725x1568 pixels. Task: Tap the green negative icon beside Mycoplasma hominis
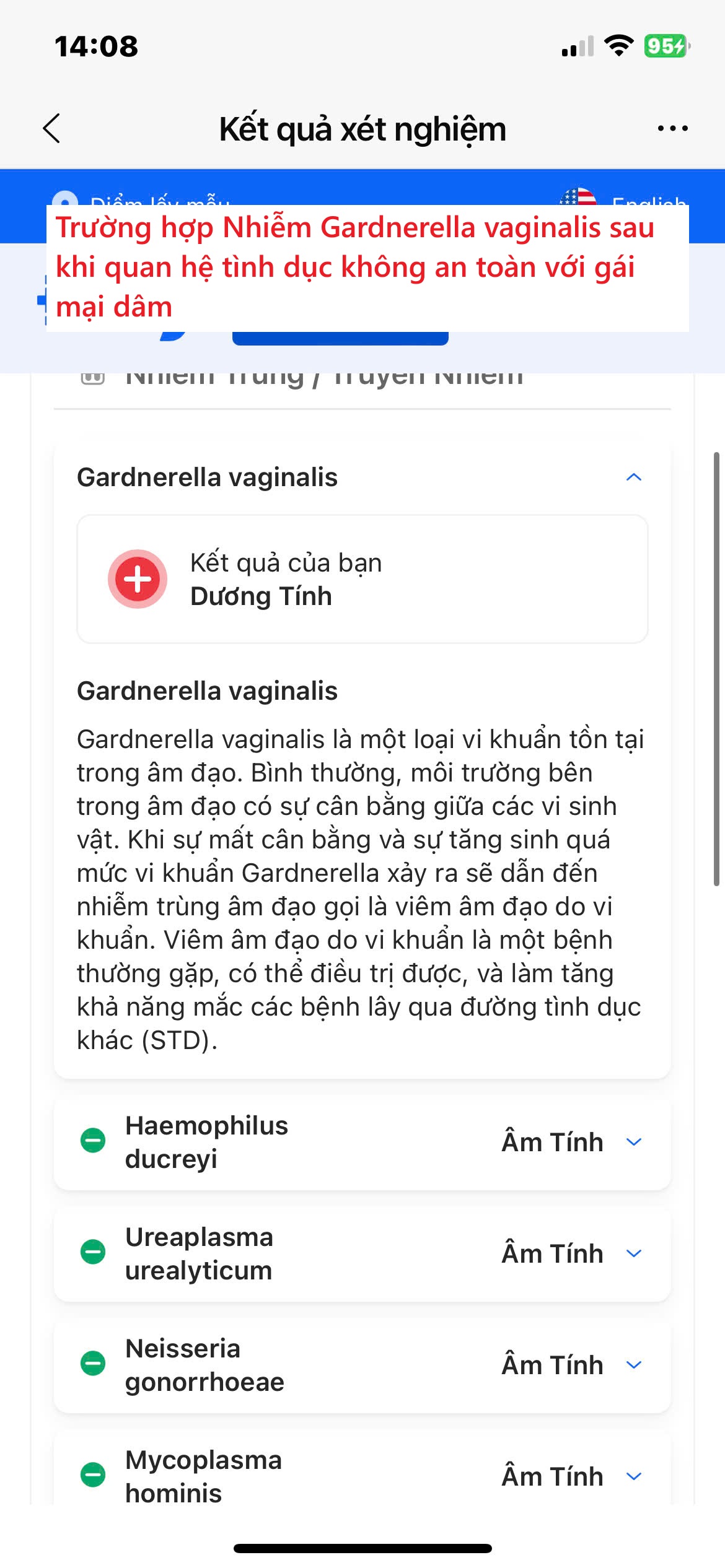(x=94, y=1475)
